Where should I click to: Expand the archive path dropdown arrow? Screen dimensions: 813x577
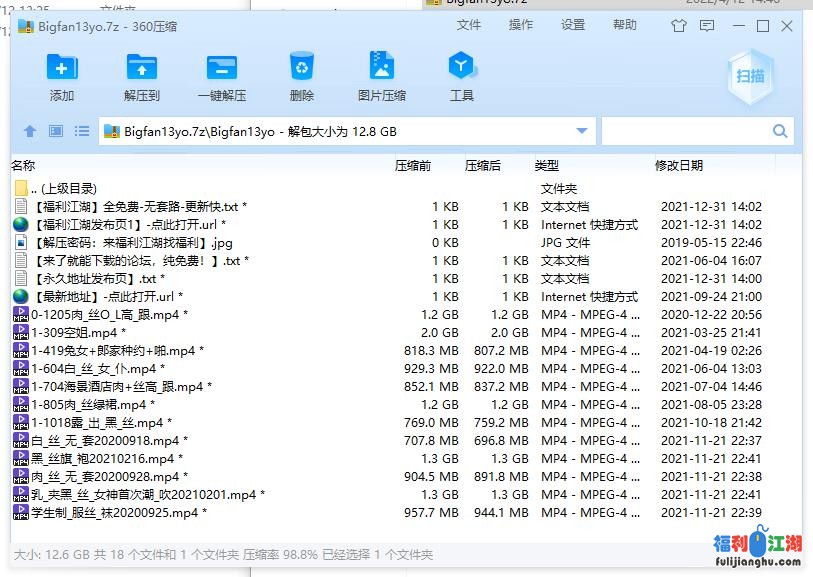coord(582,131)
